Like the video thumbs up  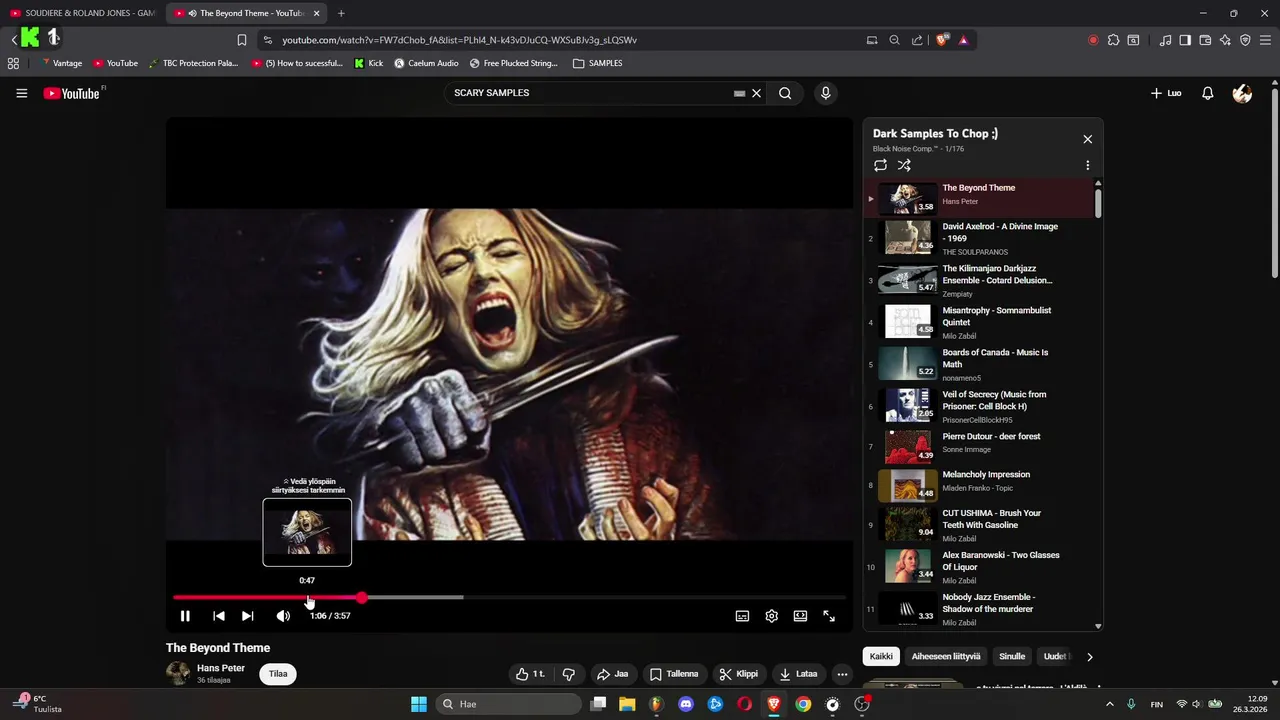pos(530,674)
